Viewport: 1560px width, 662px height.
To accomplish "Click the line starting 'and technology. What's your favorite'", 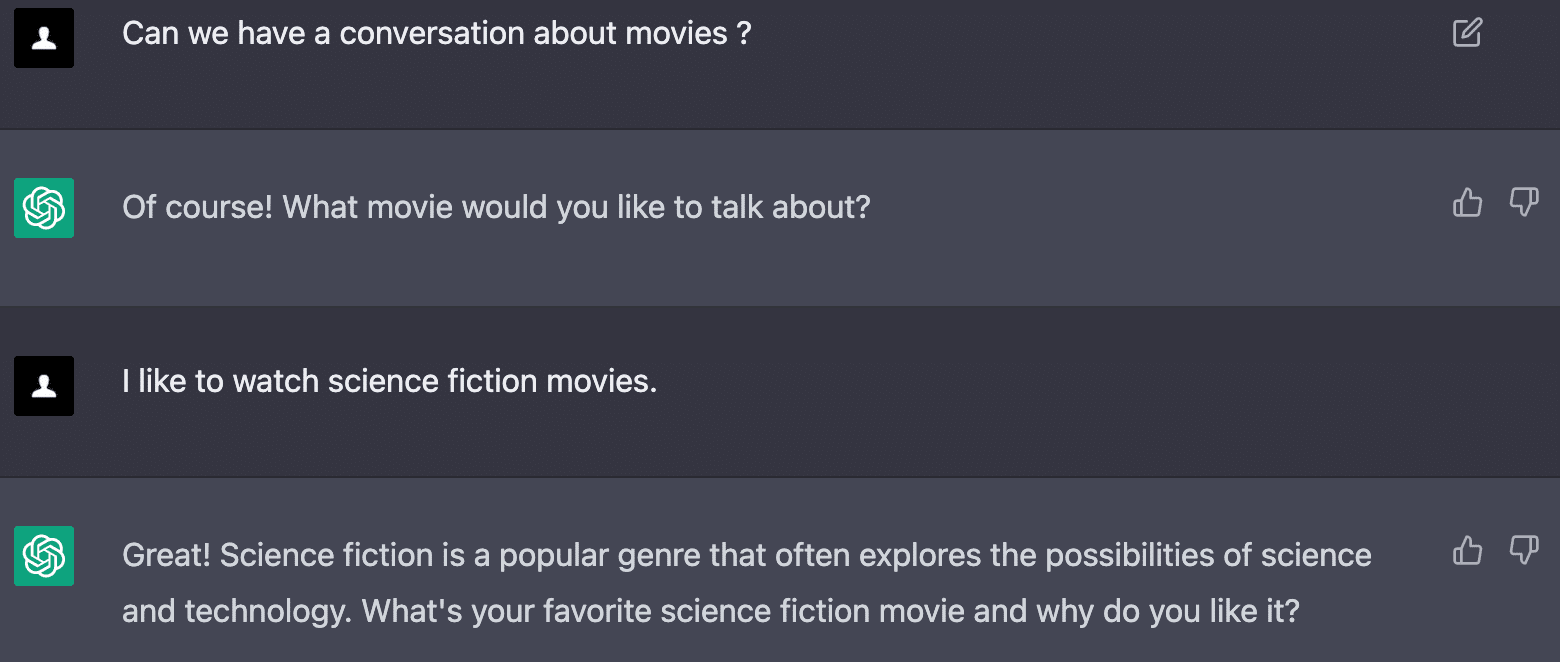I will click(x=710, y=611).
